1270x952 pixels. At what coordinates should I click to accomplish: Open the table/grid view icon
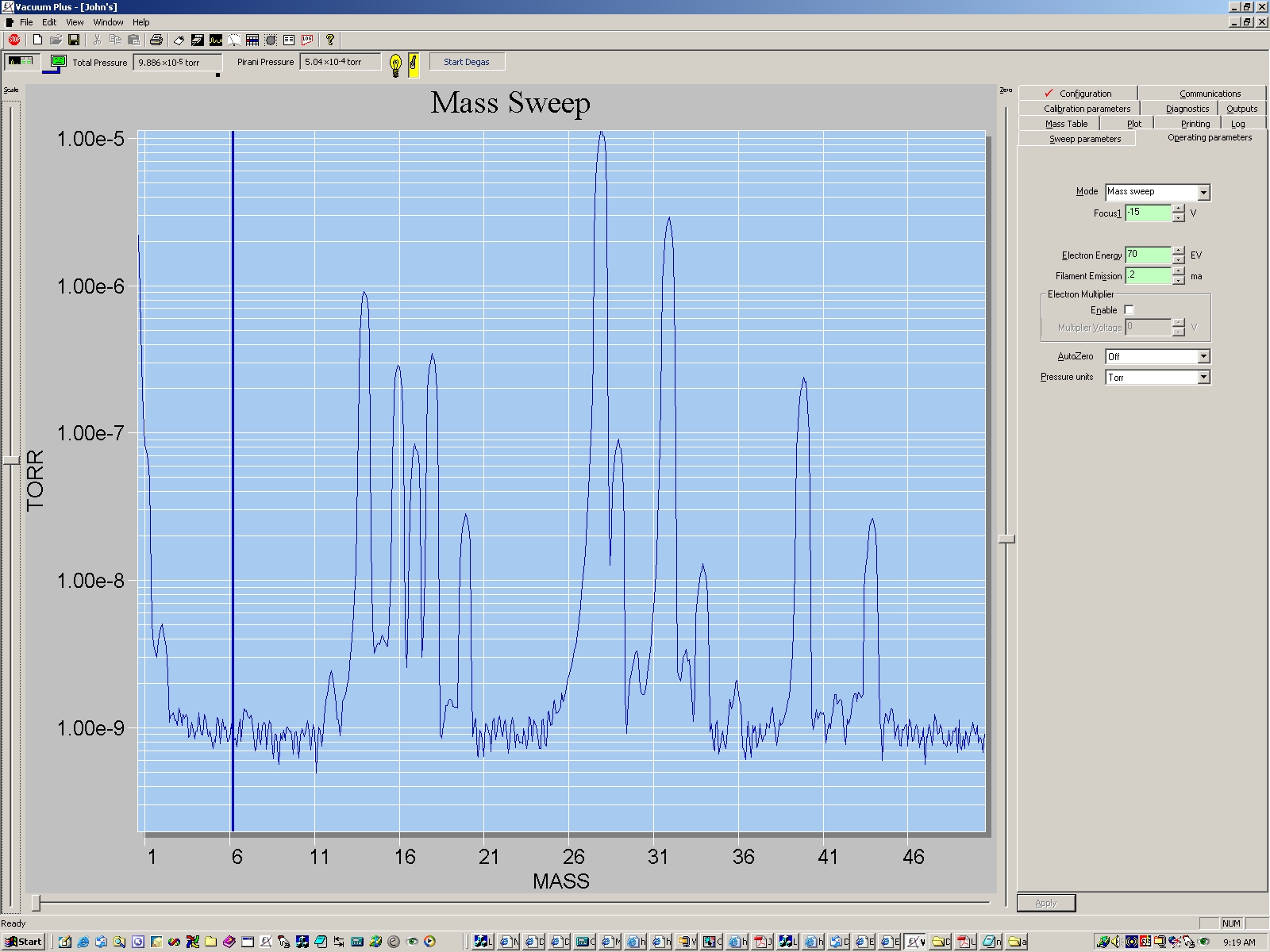[x=252, y=40]
